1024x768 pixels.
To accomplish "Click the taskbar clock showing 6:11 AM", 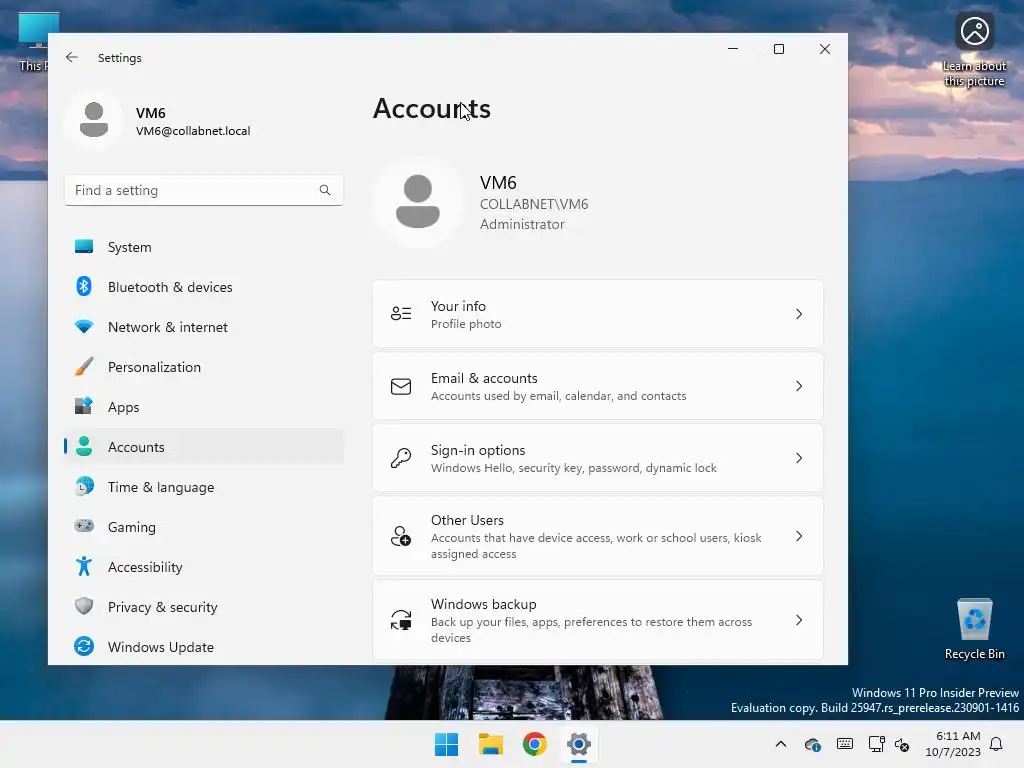I will coord(953,744).
